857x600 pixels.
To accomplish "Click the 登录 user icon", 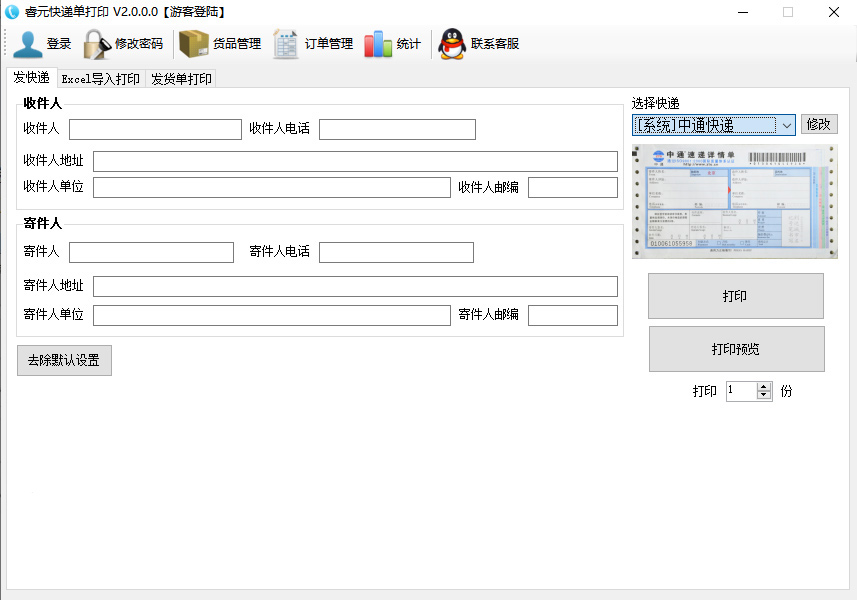I will [27, 44].
